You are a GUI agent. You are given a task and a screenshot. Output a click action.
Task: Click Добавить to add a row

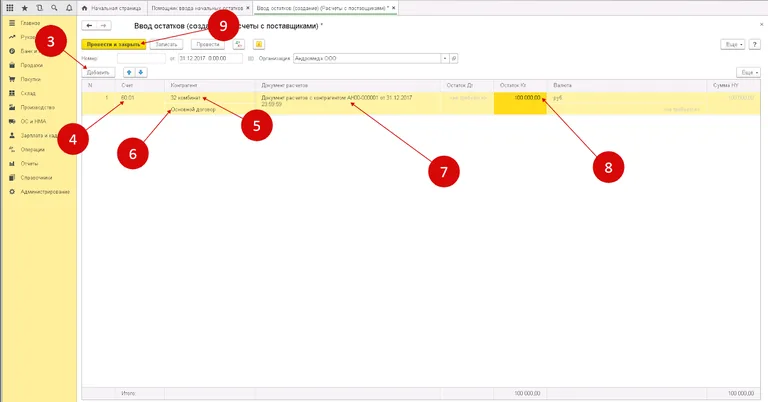pos(97,72)
